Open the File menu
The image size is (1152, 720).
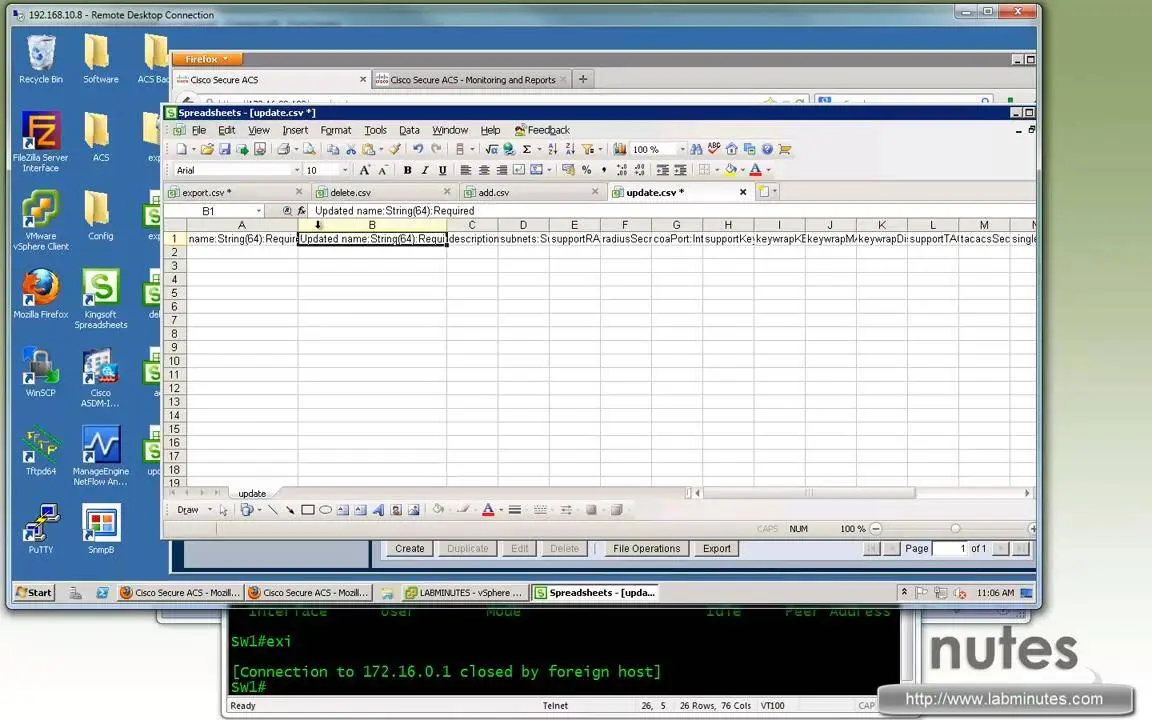point(199,130)
